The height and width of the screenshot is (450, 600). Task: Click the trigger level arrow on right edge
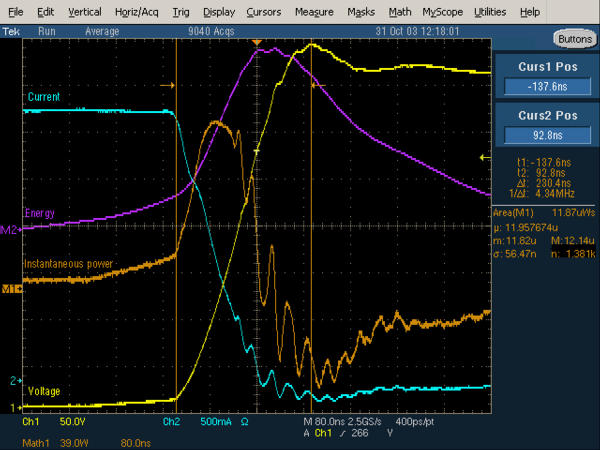pyautogui.click(x=485, y=158)
